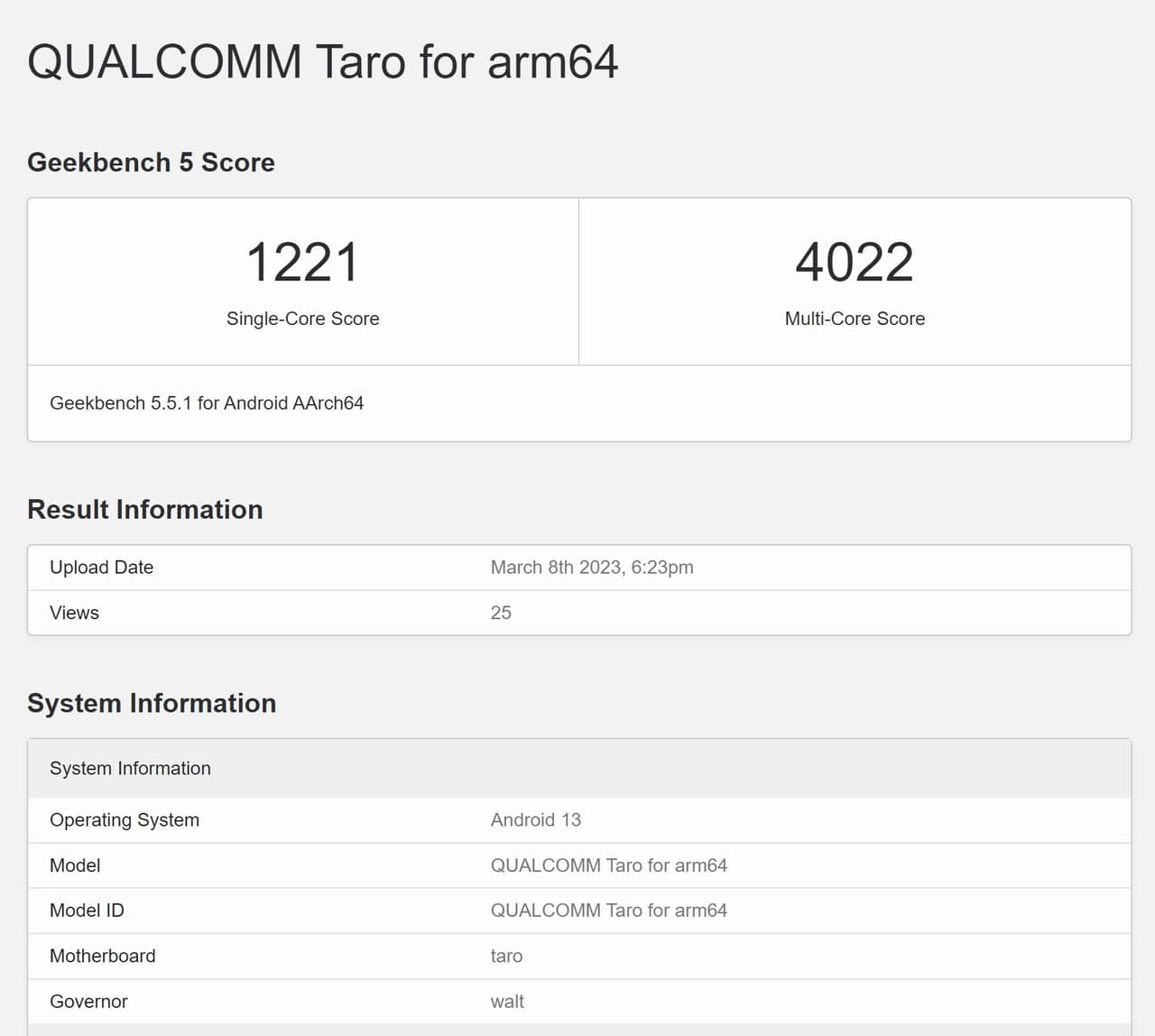Click the Multi-Core Score label
Screen dimensions: 1155x1036
pos(854,319)
